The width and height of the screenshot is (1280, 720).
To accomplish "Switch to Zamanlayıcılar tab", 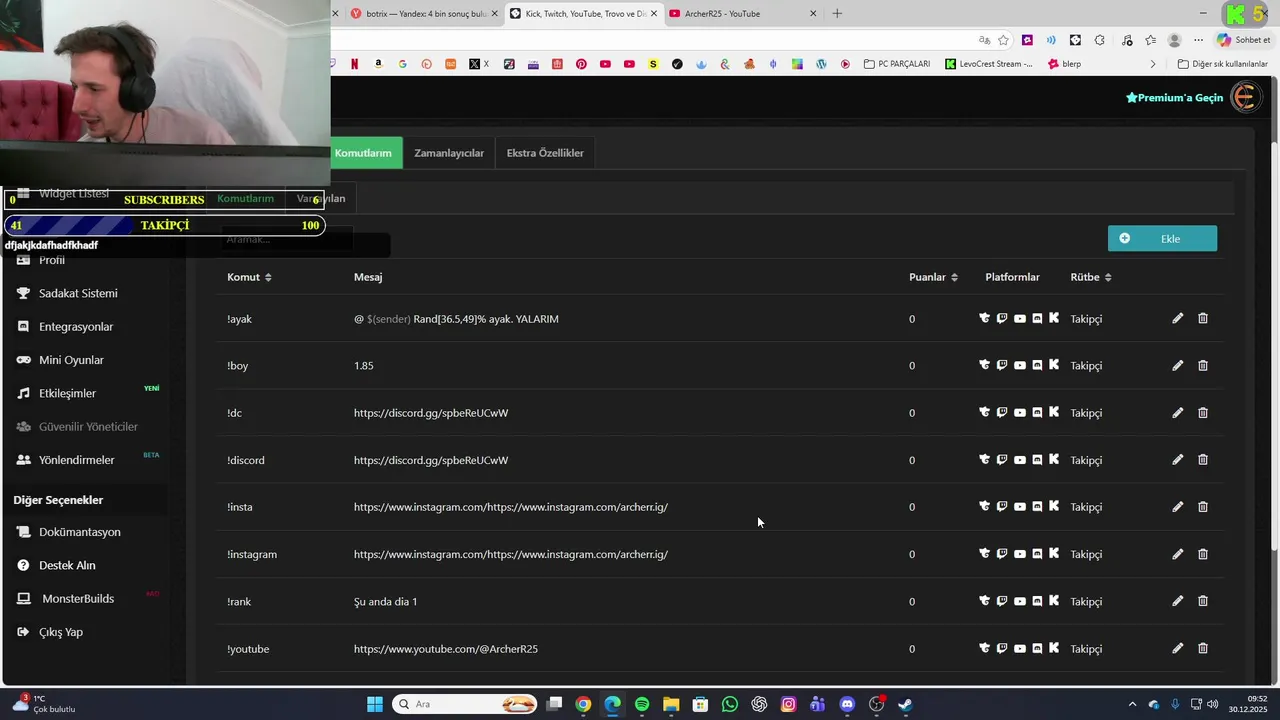I will (449, 153).
